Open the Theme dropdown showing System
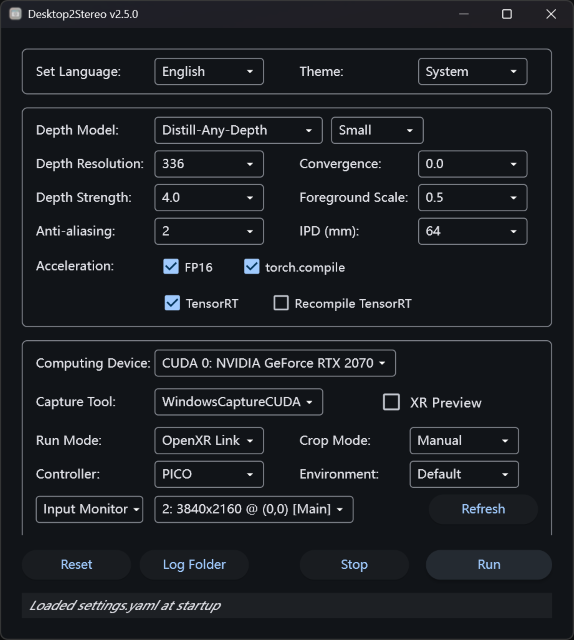The height and width of the screenshot is (640, 574). (x=472, y=72)
